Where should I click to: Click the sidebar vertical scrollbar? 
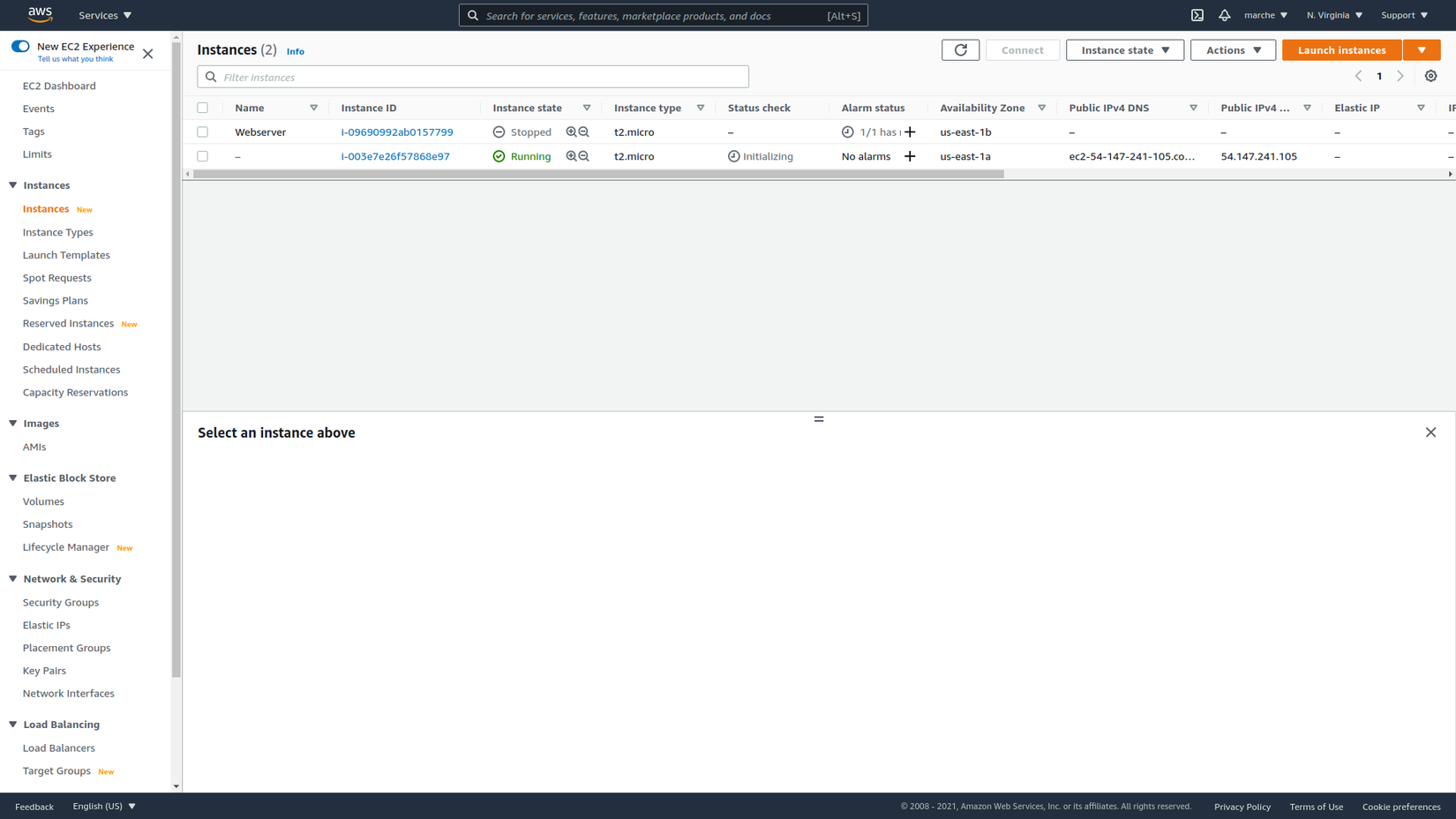pos(176,360)
